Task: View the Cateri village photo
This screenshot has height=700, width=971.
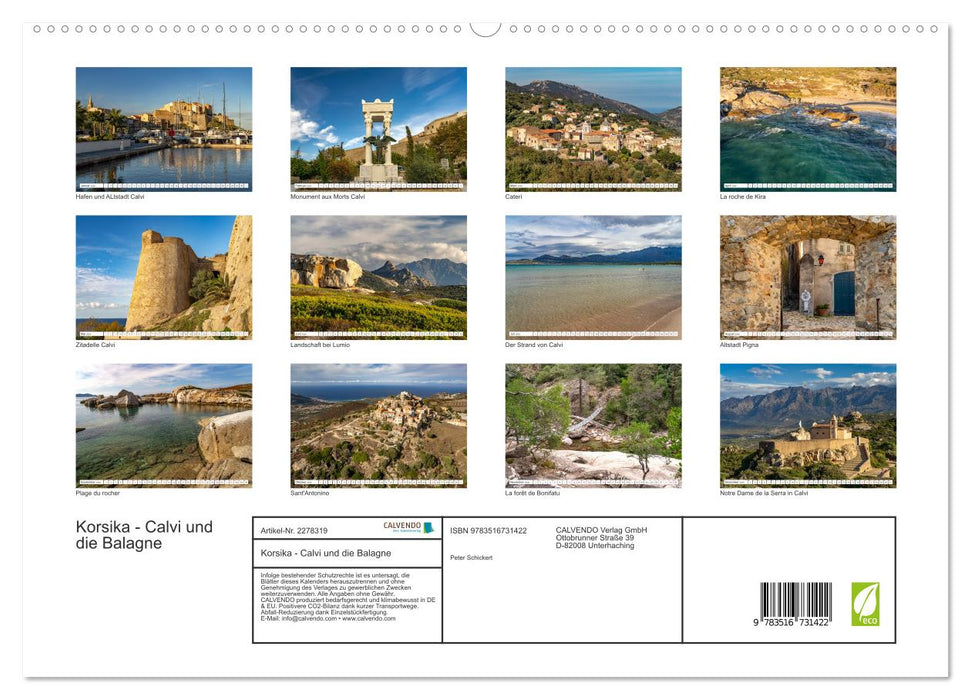Action: pyautogui.click(x=593, y=128)
